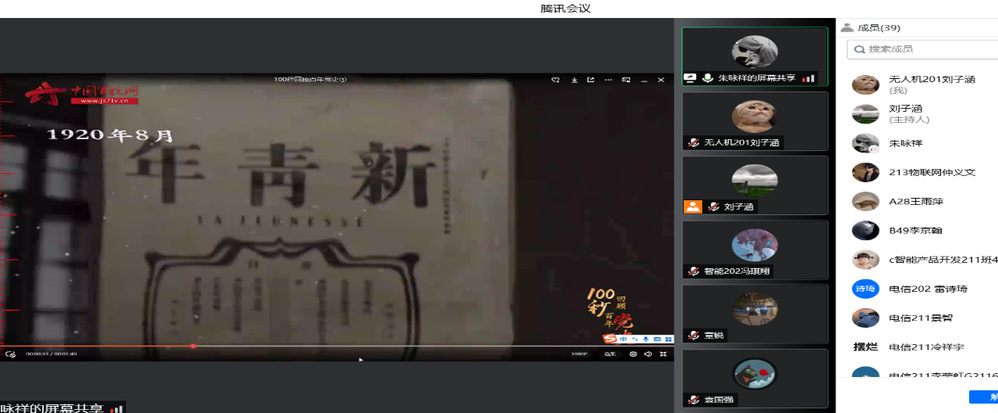This screenshot has height=413, width=998.
Task: Select member 213物联网仲义文 in list
Action: 930,172
